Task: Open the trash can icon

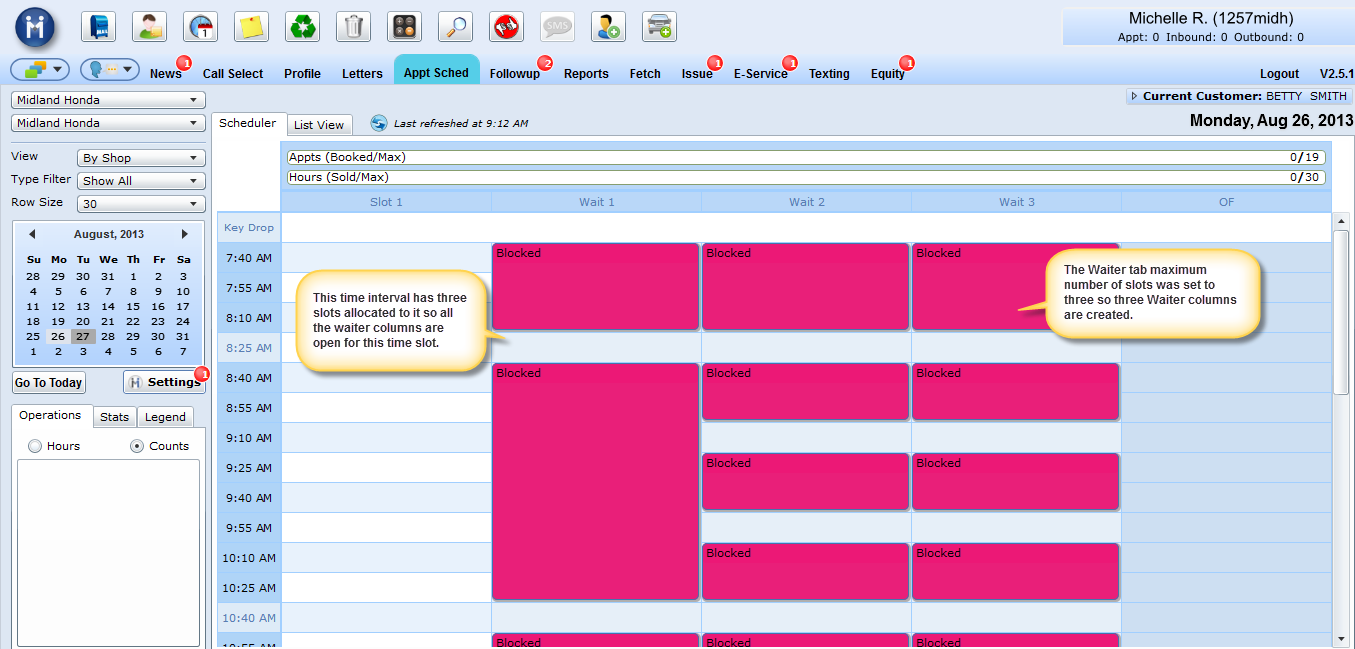Action: pyautogui.click(x=353, y=27)
